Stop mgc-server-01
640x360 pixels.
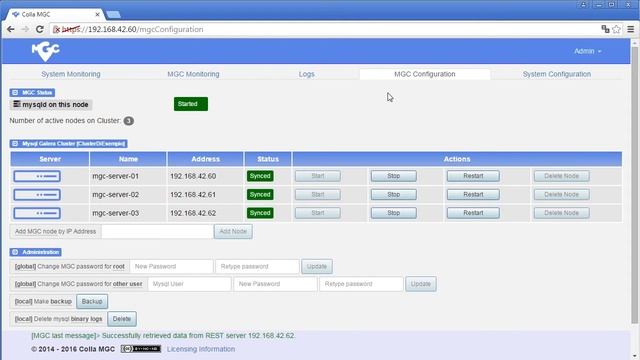(393, 176)
